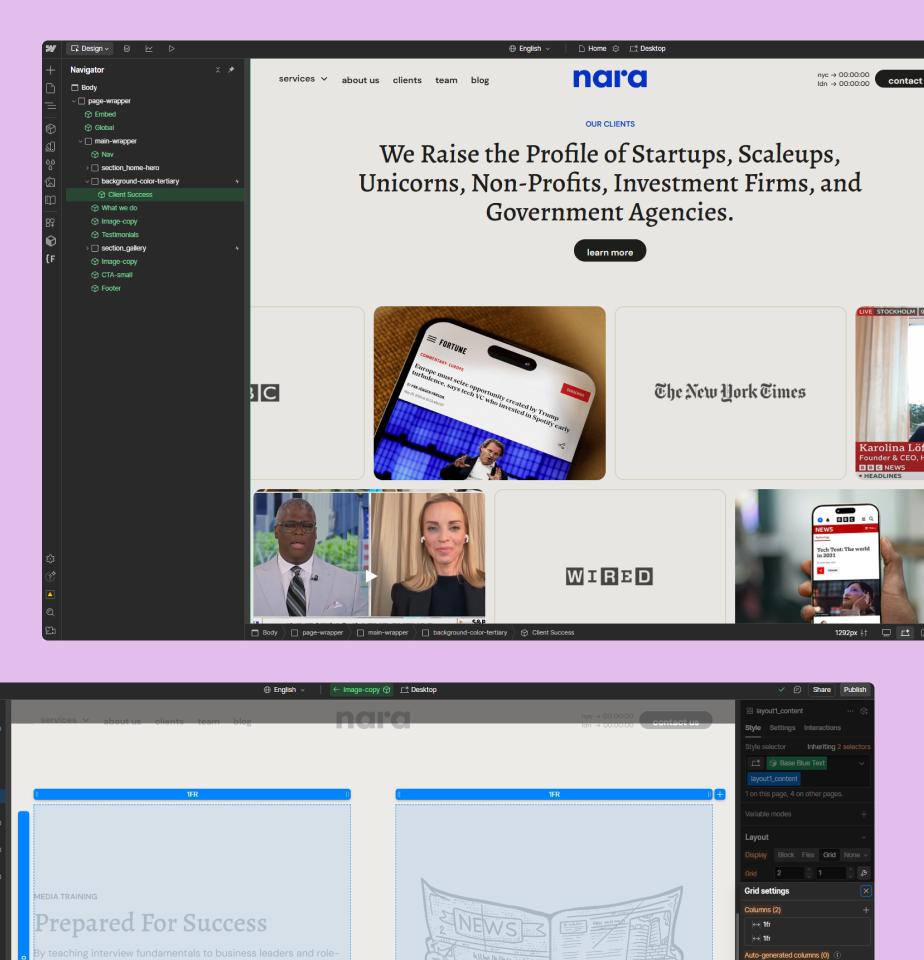Switch to the Interactions tab

(822, 728)
